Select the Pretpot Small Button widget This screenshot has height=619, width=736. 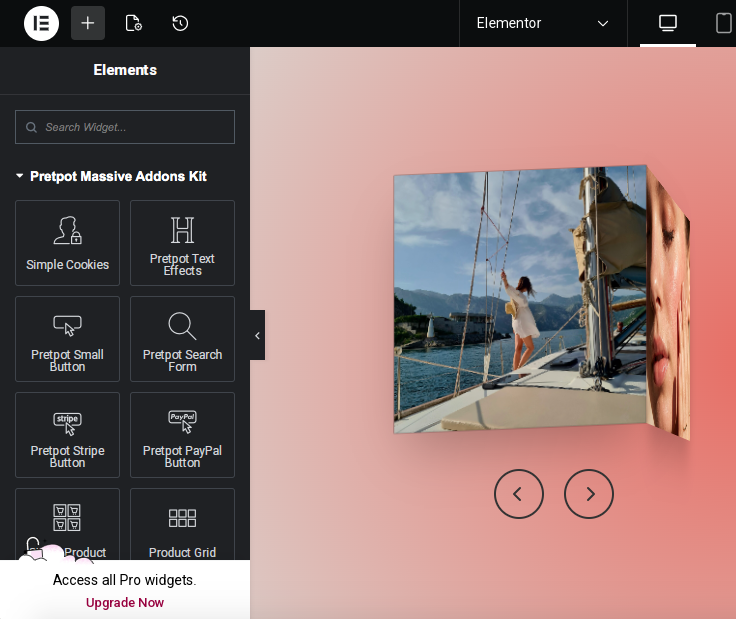pyautogui.click(x=68, y=339)
